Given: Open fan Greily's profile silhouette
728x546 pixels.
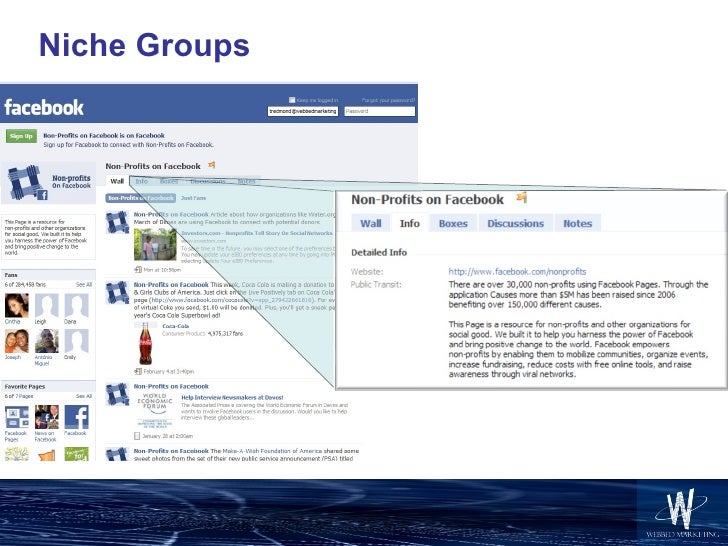Looking at the screenshot, I should pos(76,341).
